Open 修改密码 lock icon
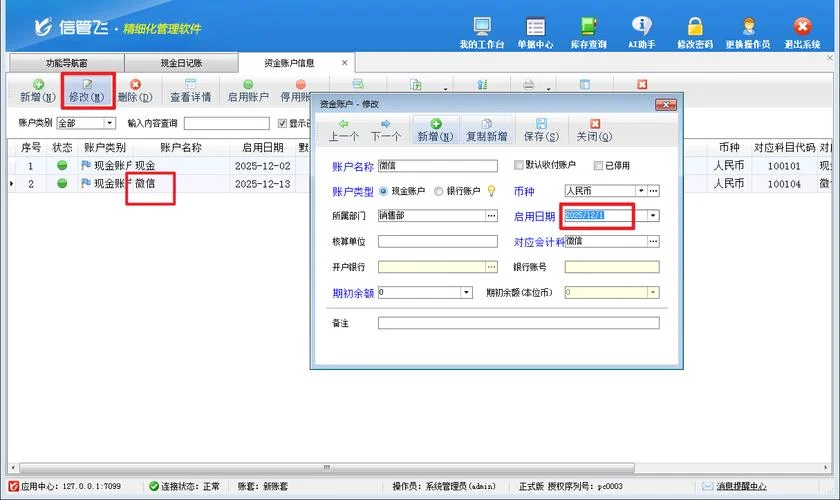The height and width of the screenshot is (500, 840). point(695,33)
